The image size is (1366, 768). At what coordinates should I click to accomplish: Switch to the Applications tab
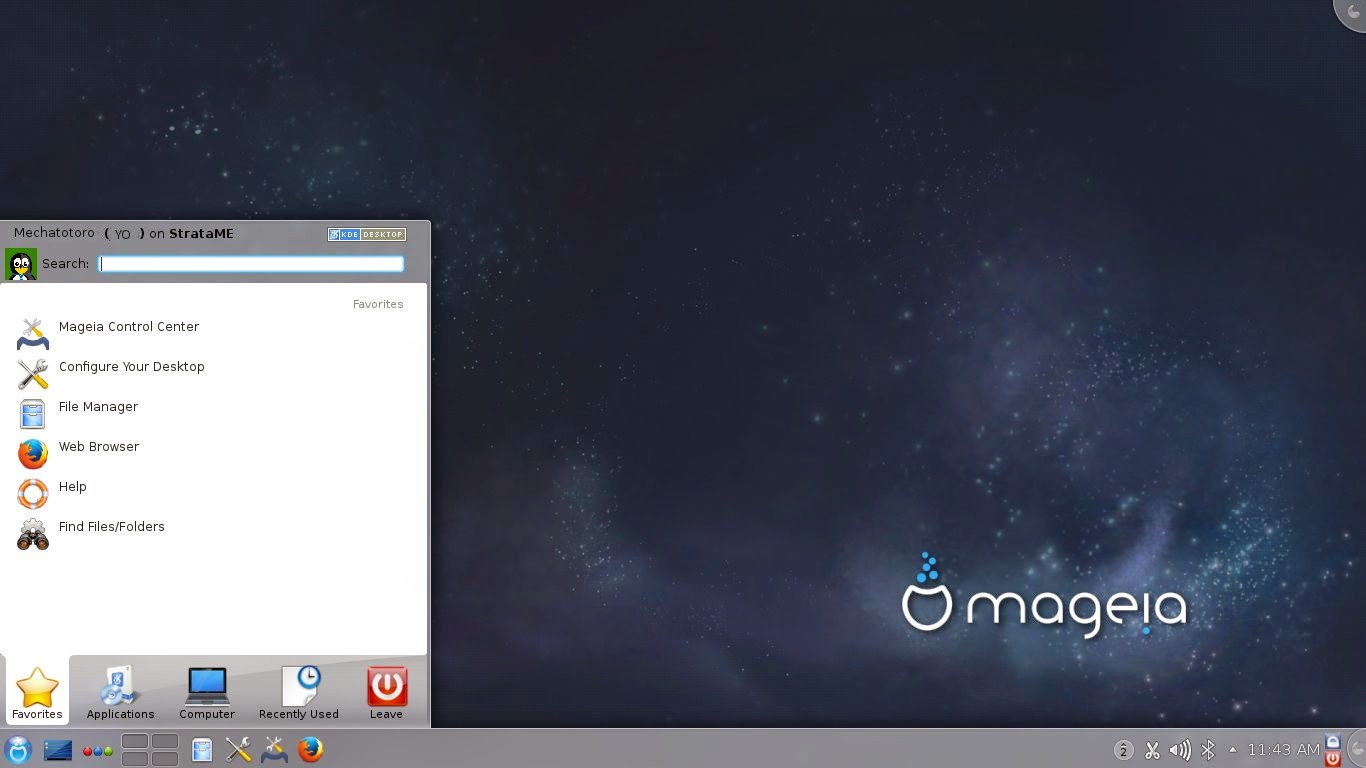point(120,692)
